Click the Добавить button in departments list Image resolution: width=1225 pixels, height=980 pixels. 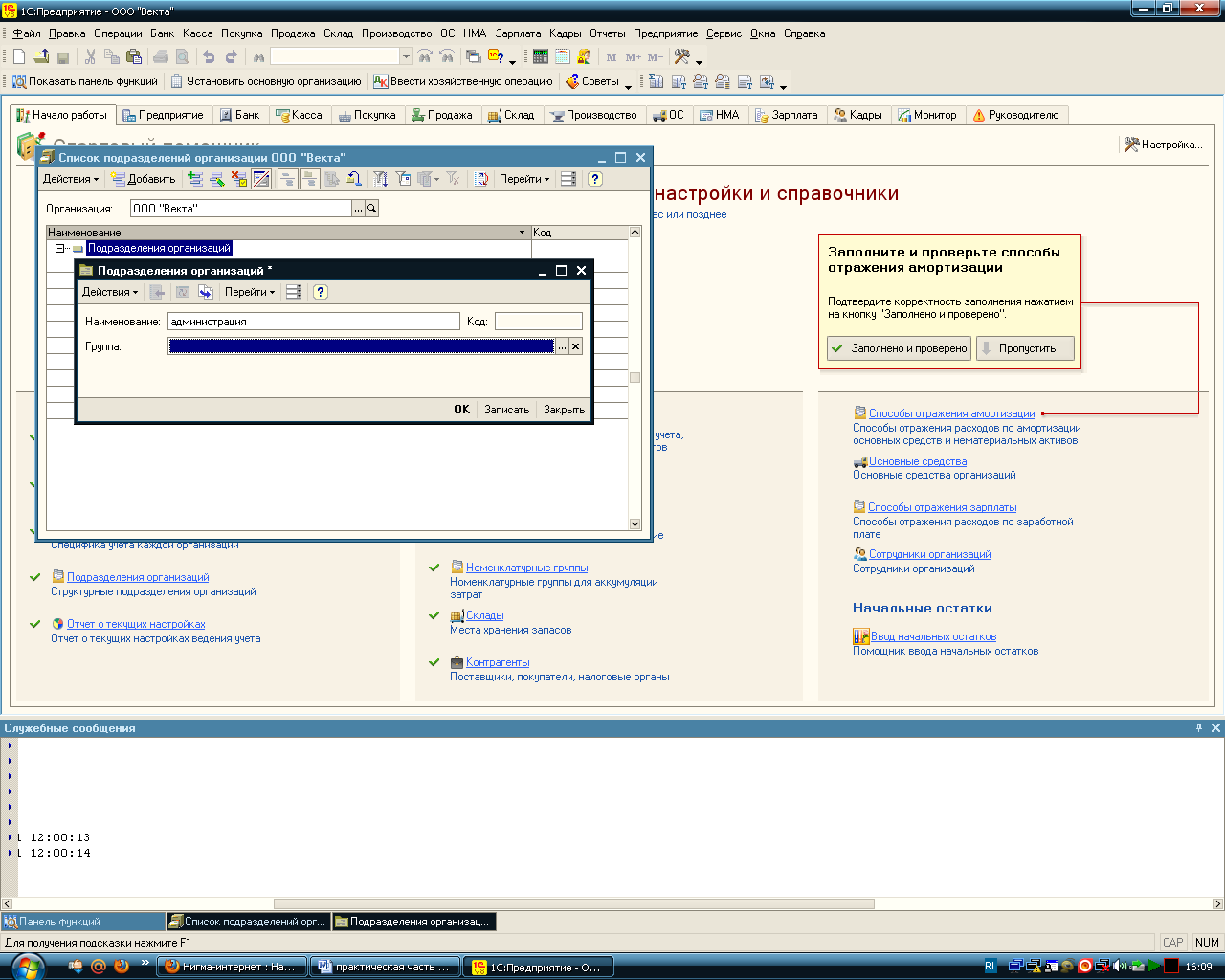pyautogui.click(x=143, y=179)
